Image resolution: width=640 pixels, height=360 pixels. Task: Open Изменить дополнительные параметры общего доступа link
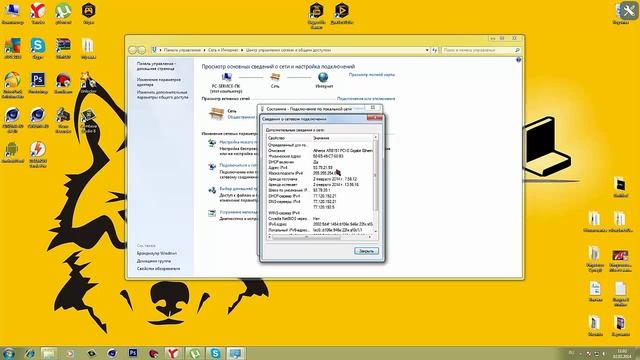(x=162, y=95)
